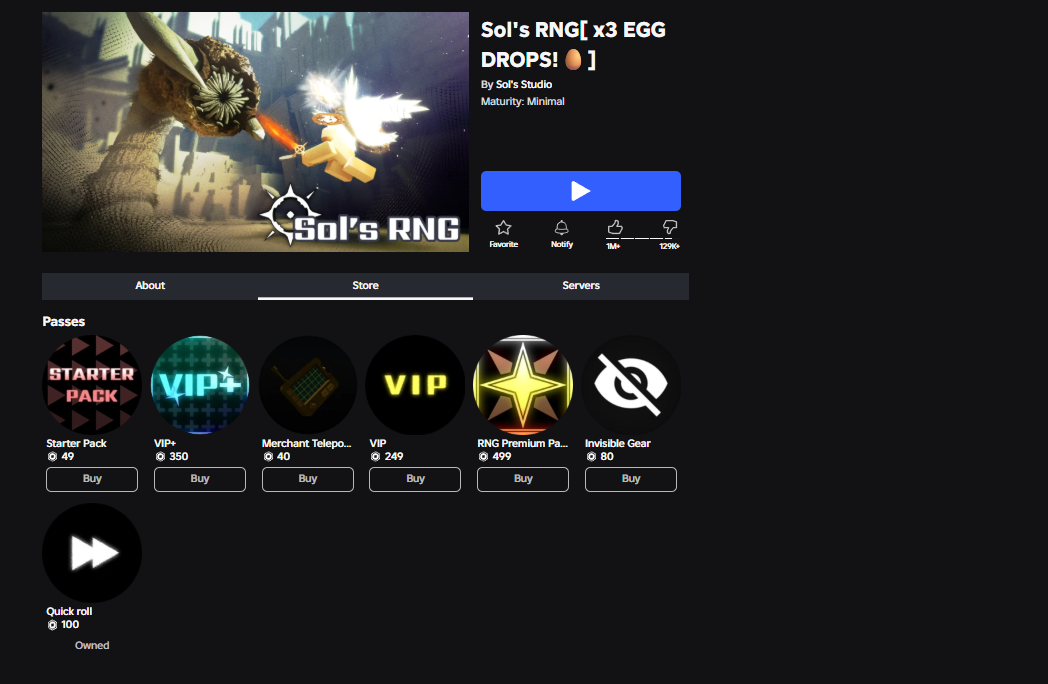Image resolution: width=1048 pixels, height=684 pixels.
Task: Dislike the game with thumbs-down icon
Action: pyautogui.click(x=670, y=227)
